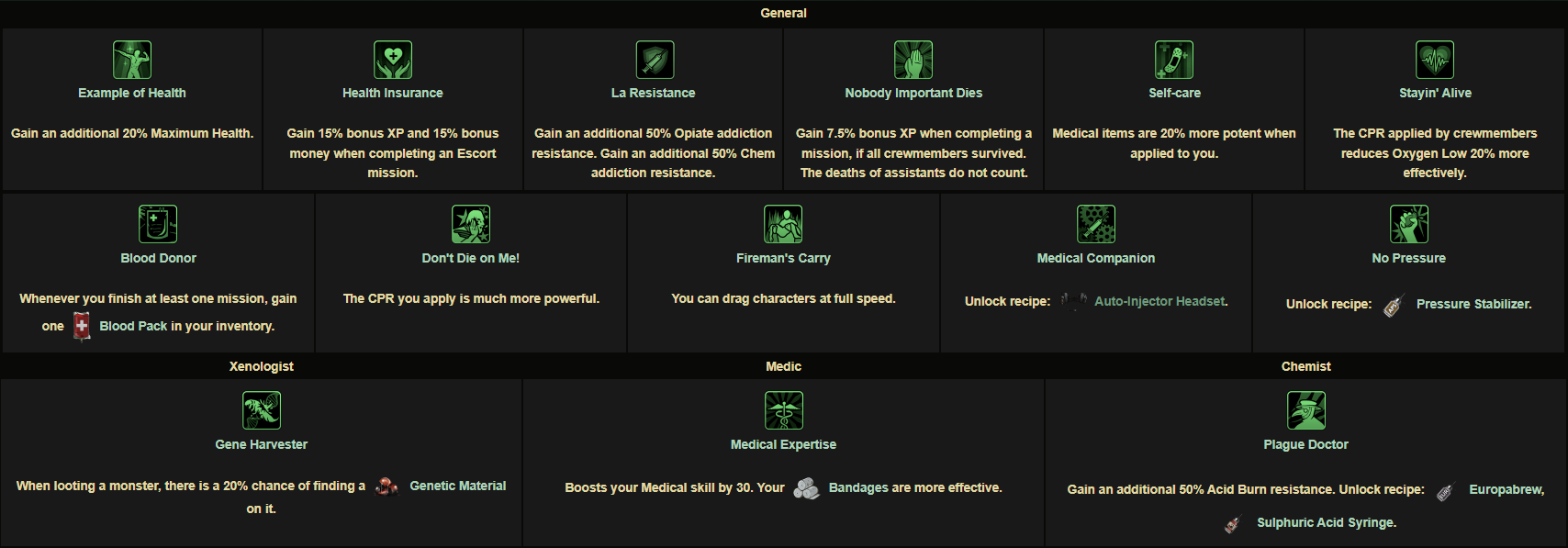
Task: Click the Self-care talent icon
Action: pyautogui.click(x=1174, y=60)
